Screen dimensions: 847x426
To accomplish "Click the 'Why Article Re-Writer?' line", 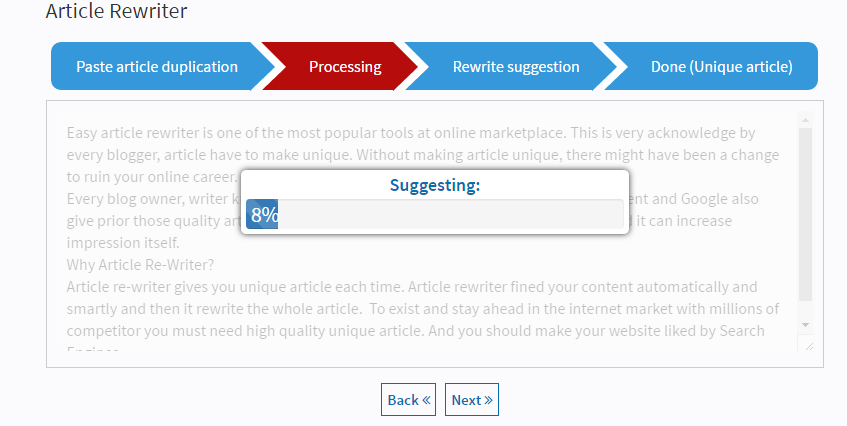I will (140, 265).
